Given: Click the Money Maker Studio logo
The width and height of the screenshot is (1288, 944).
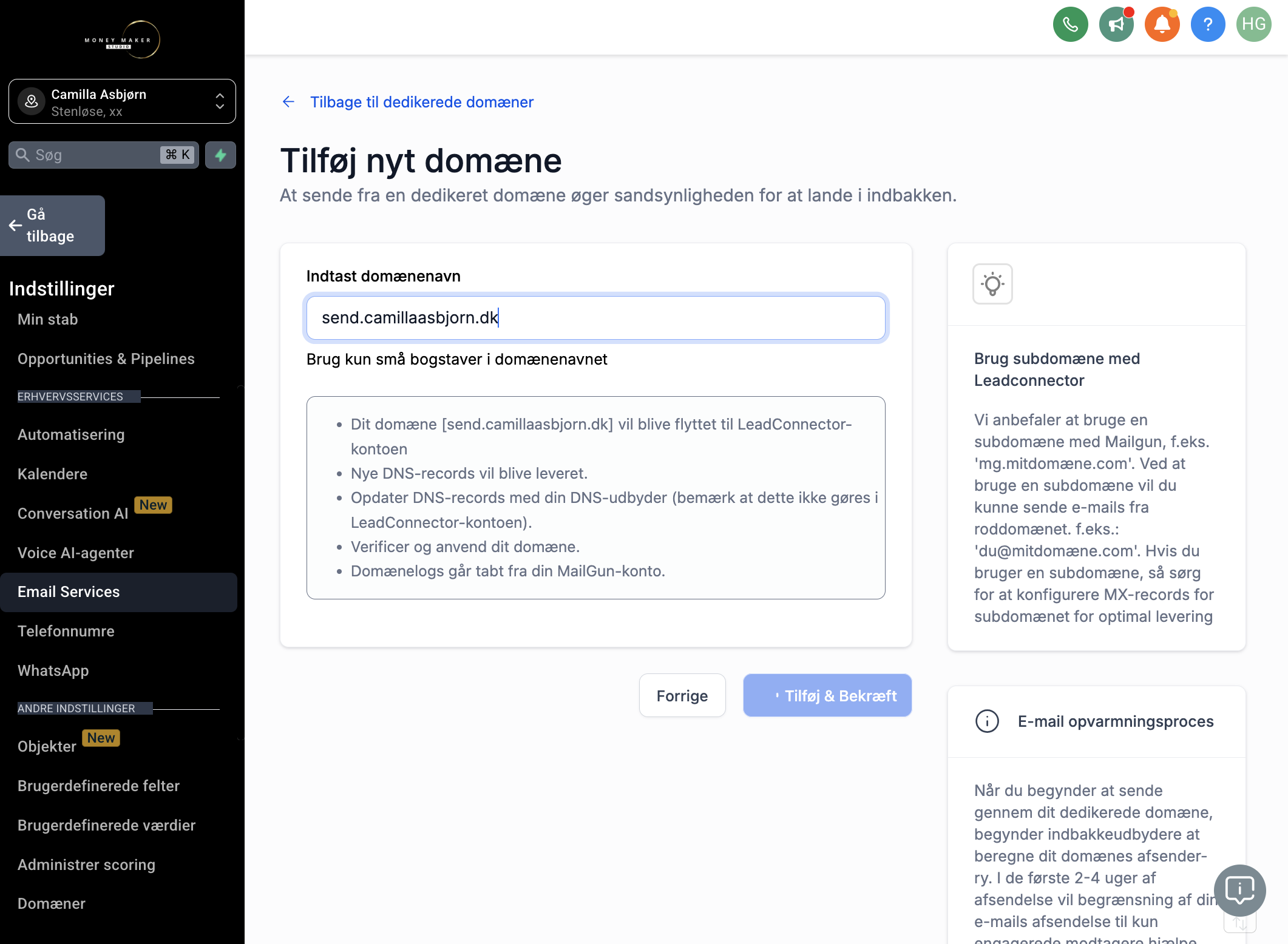Looking at the screenshot, I should pyautogui.click(x=122, y=40).
